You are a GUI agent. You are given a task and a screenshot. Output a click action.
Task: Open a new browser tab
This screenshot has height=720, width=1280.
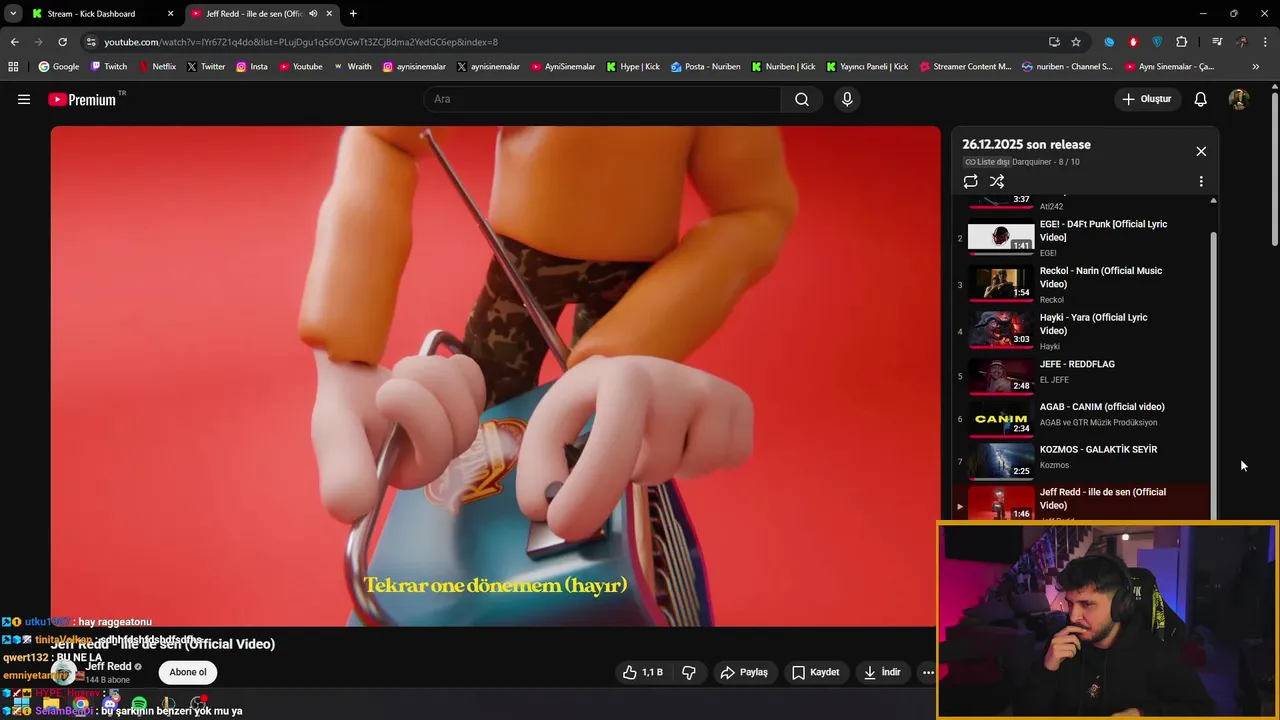click(353, 14)
